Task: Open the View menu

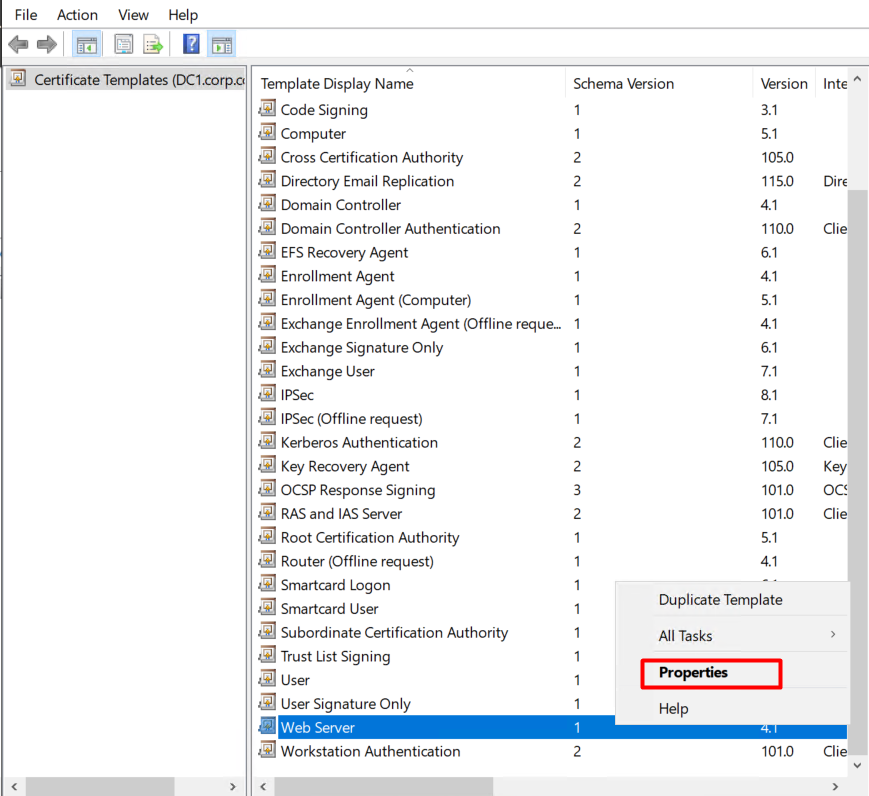Action: point(133,15)
